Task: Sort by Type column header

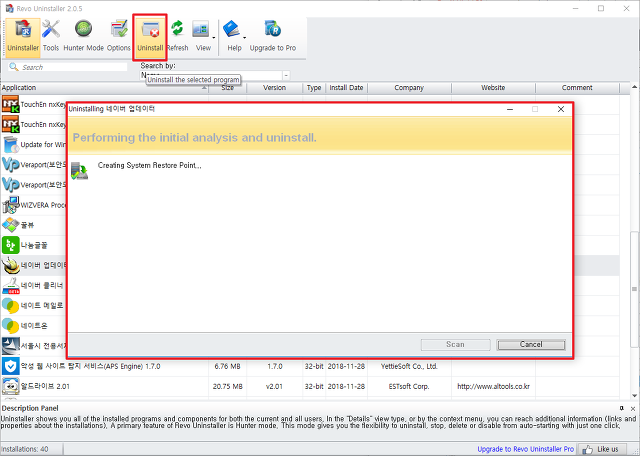Action: [314, 88]
